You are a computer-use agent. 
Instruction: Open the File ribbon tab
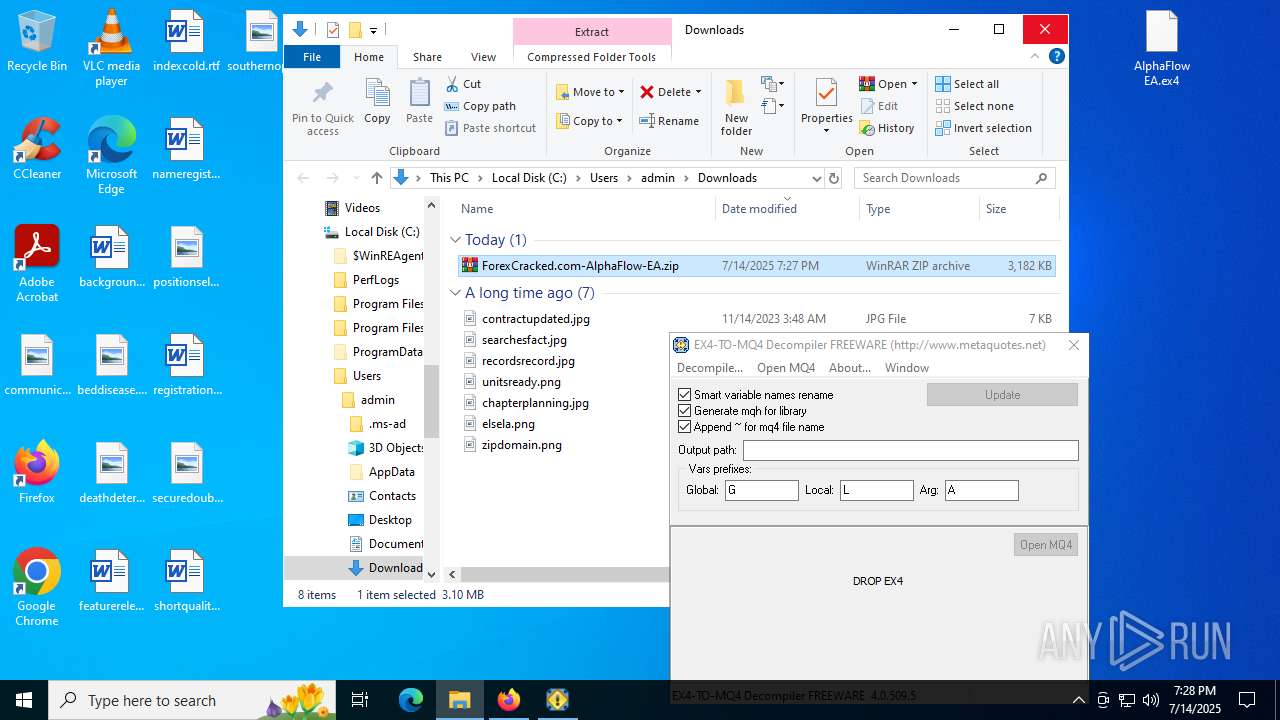click(312, 57)
